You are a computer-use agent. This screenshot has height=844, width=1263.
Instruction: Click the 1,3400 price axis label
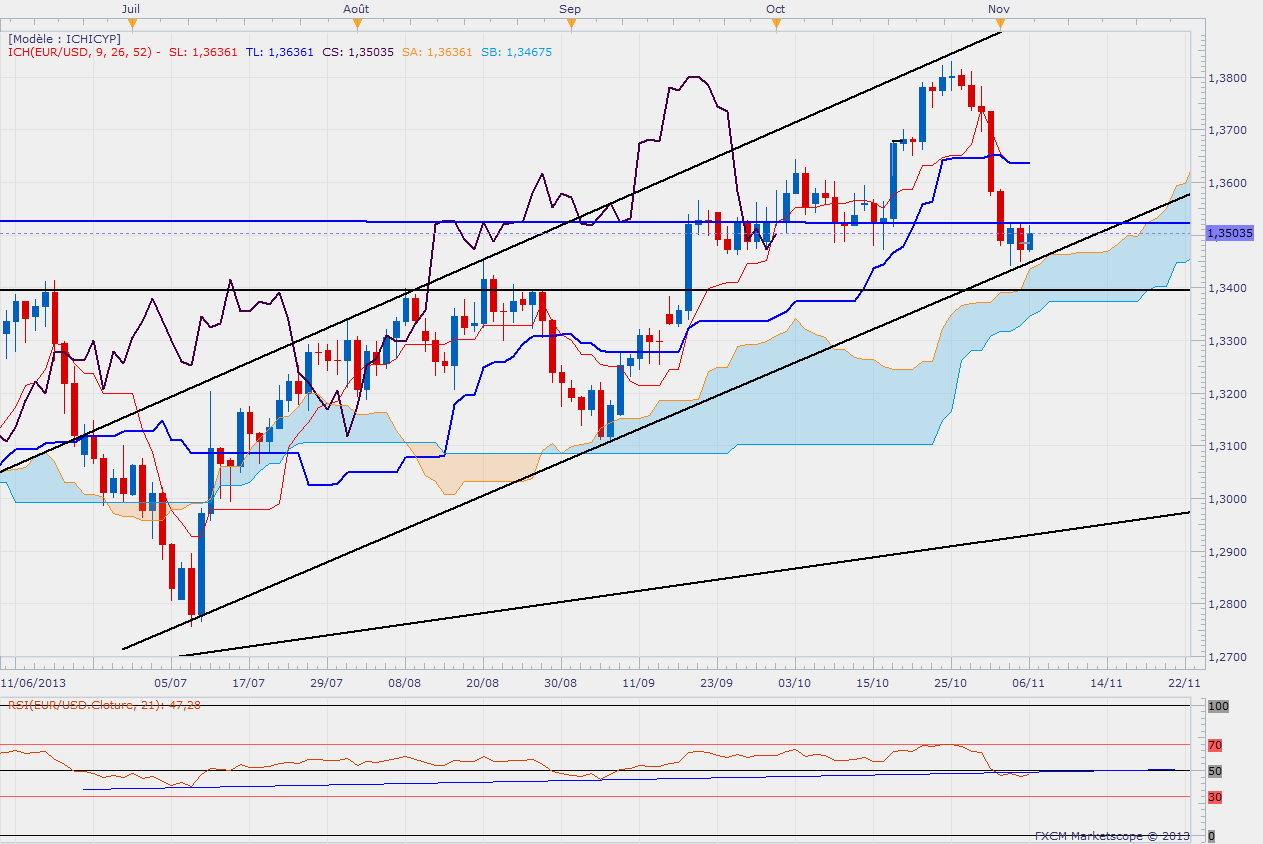1225,288
